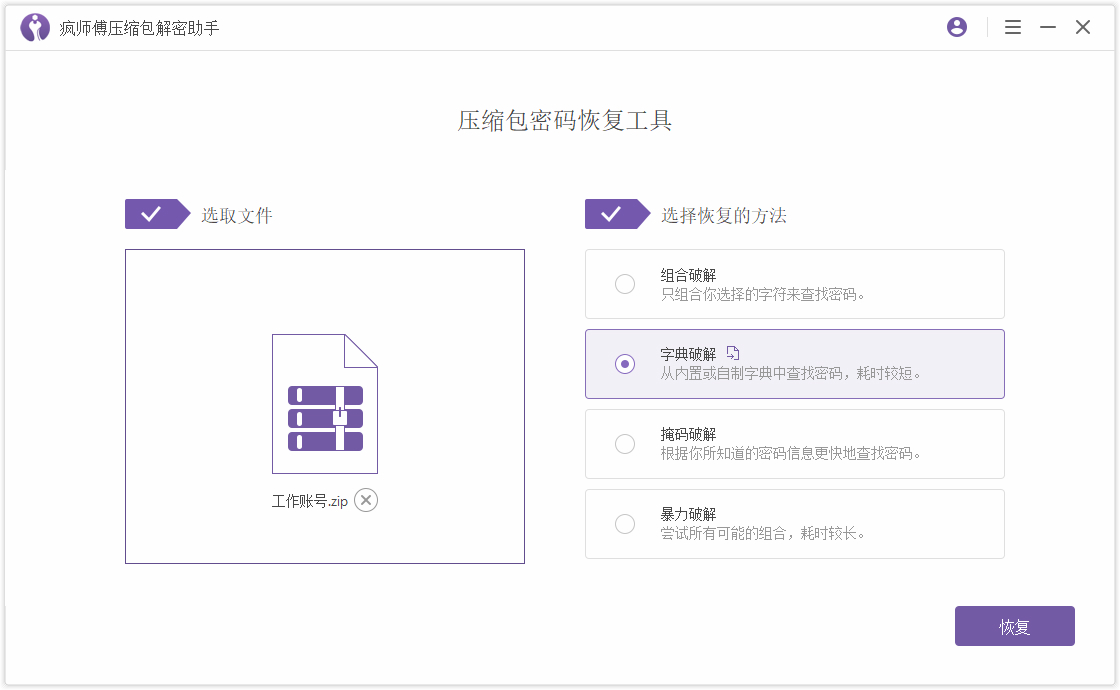
Task: Click the 恢复 recovery button
Action: 1014,625
